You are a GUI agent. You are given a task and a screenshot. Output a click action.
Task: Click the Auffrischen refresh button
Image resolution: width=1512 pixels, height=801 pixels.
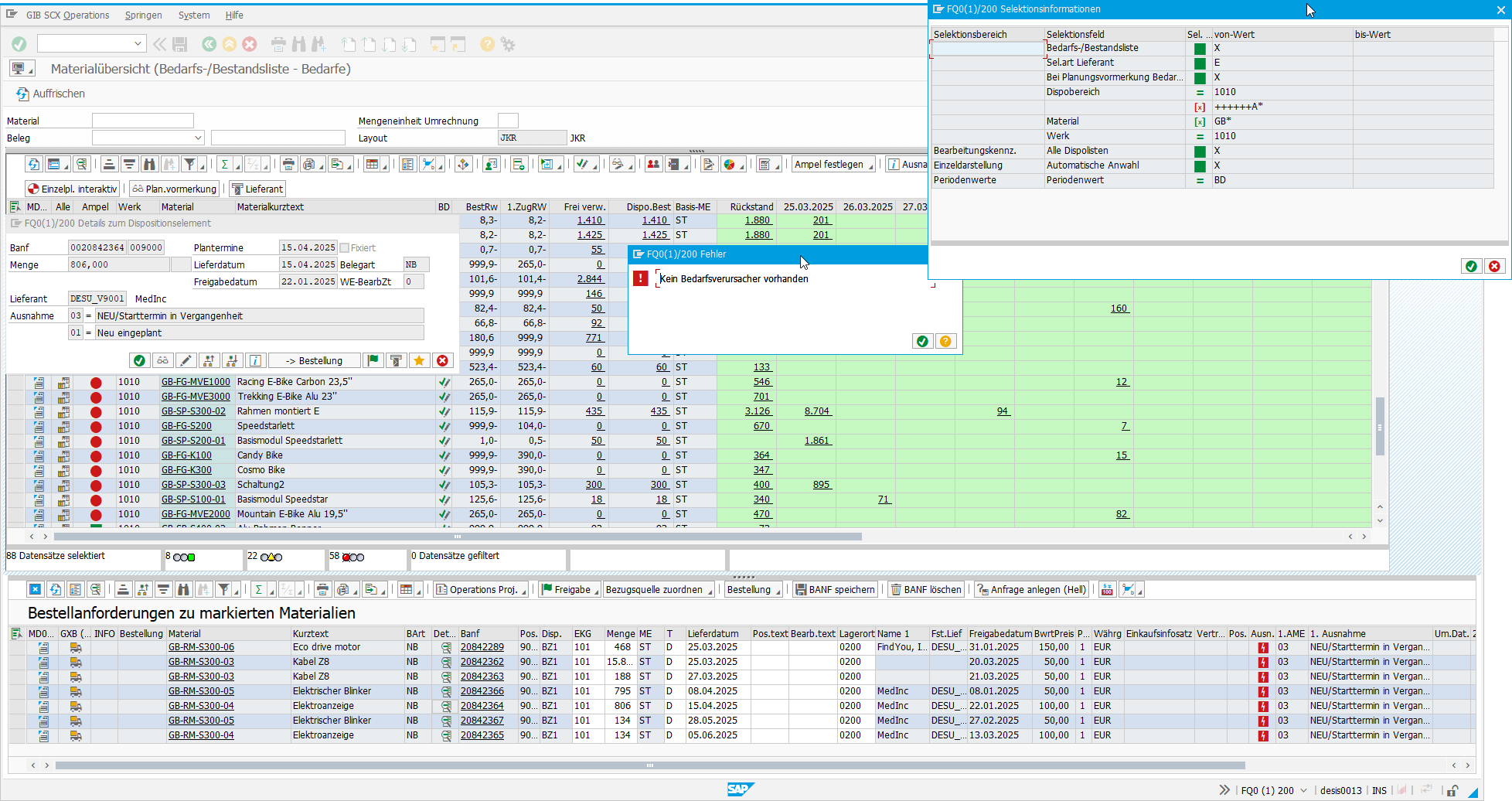tap(51, 94)
